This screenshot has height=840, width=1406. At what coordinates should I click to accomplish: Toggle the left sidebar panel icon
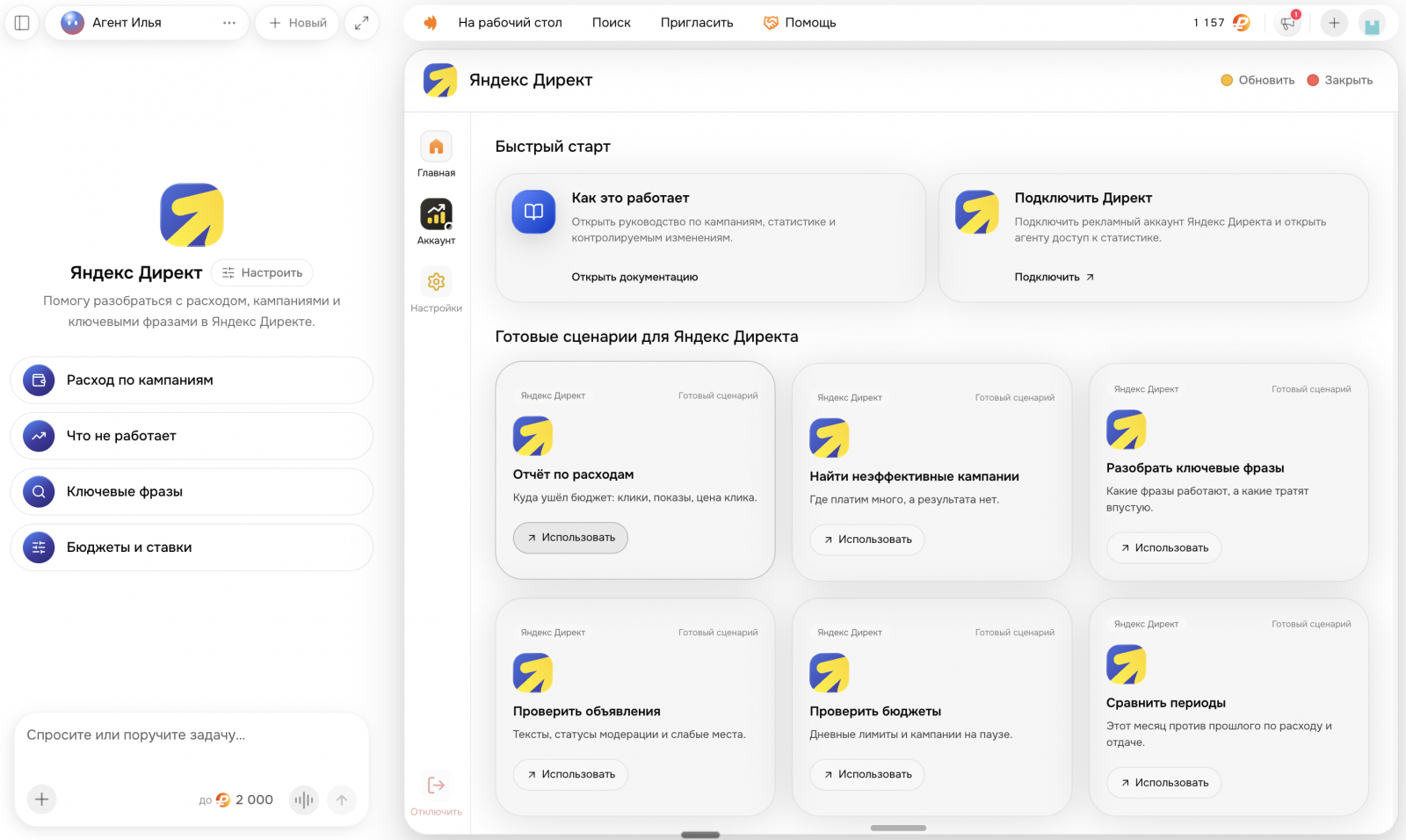(x=22, y=23)
